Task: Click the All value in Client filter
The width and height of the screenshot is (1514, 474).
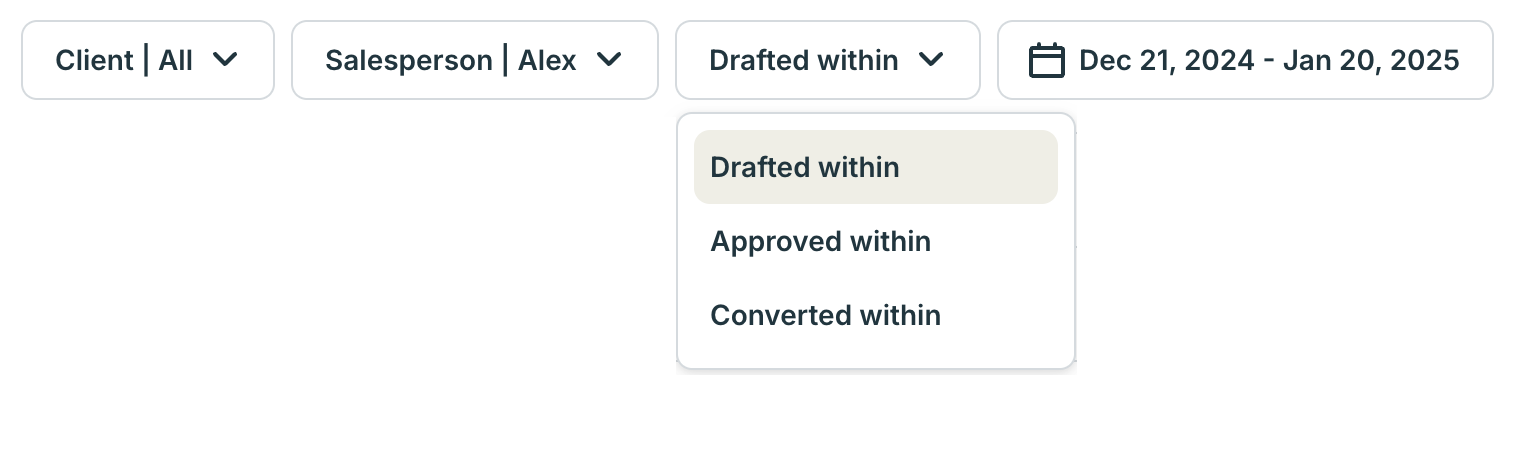Action: click(x=176, y=61)
